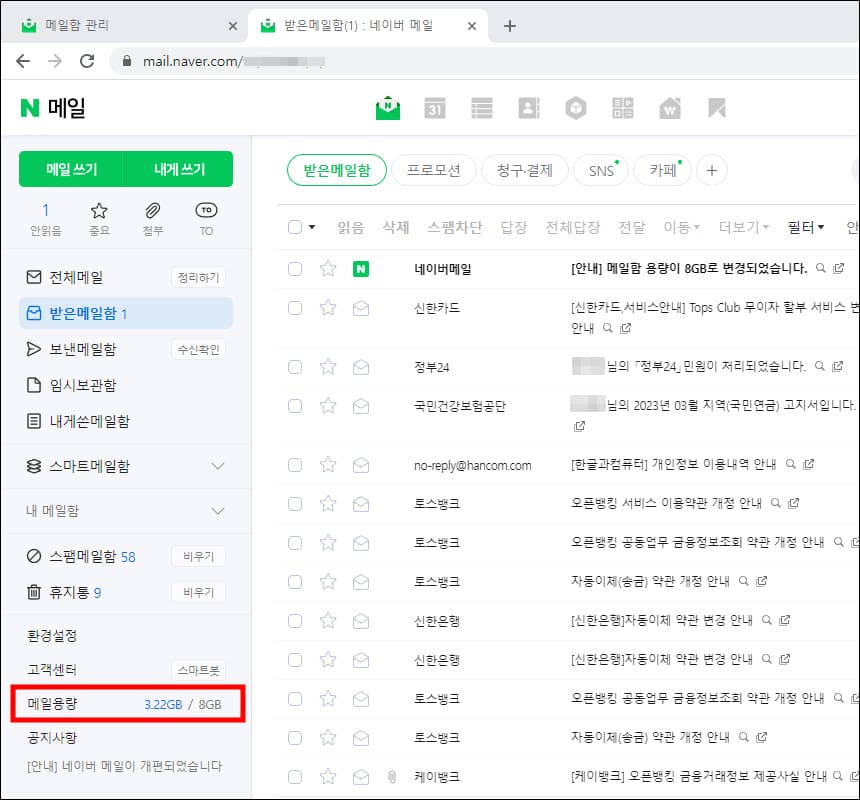The width and height of the screenshot is (860, 800).
Task: Open the 필터 filter dropdown
Action: coord(806,227)
